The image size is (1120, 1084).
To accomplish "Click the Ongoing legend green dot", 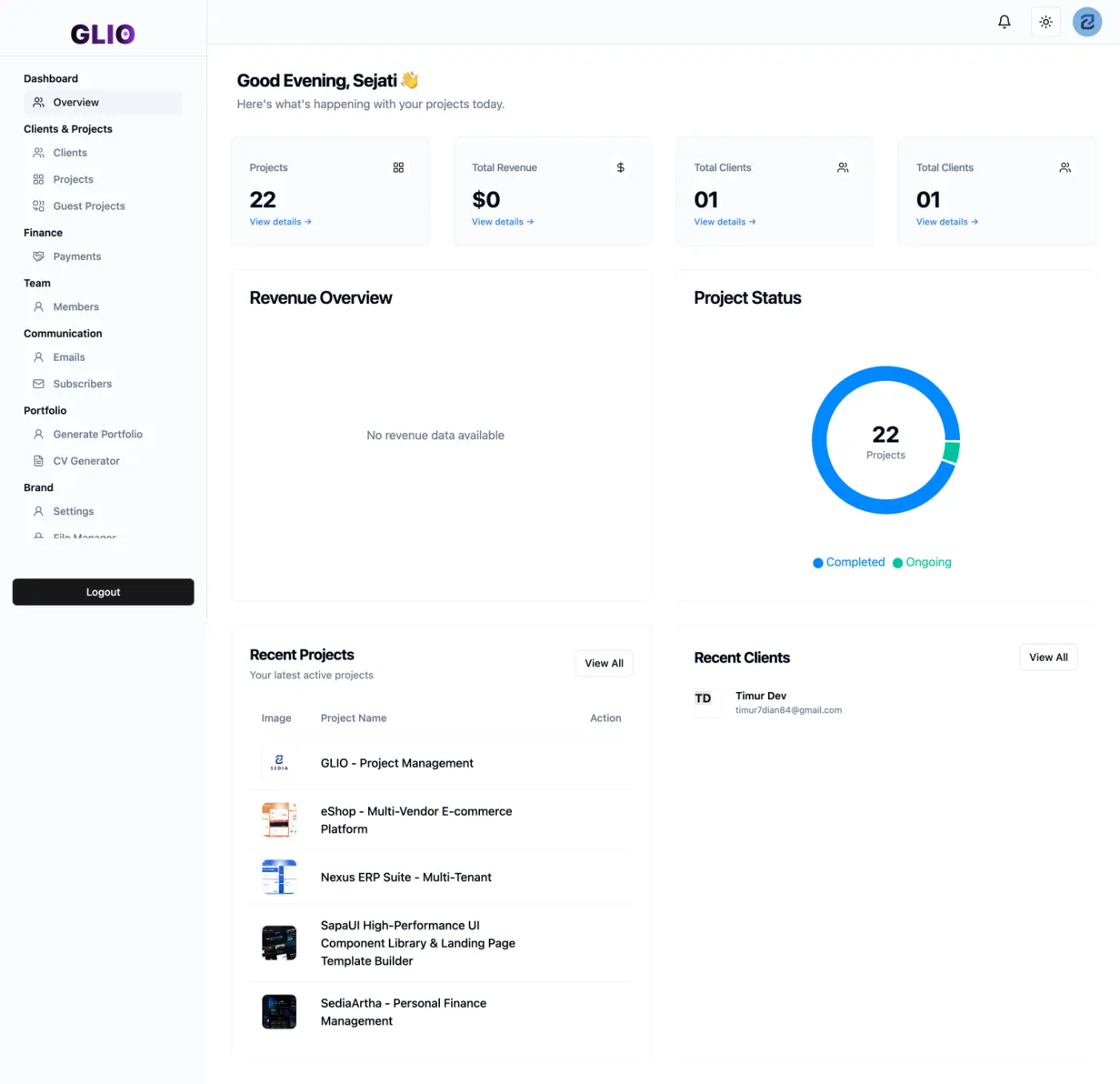I will point(898,563).
